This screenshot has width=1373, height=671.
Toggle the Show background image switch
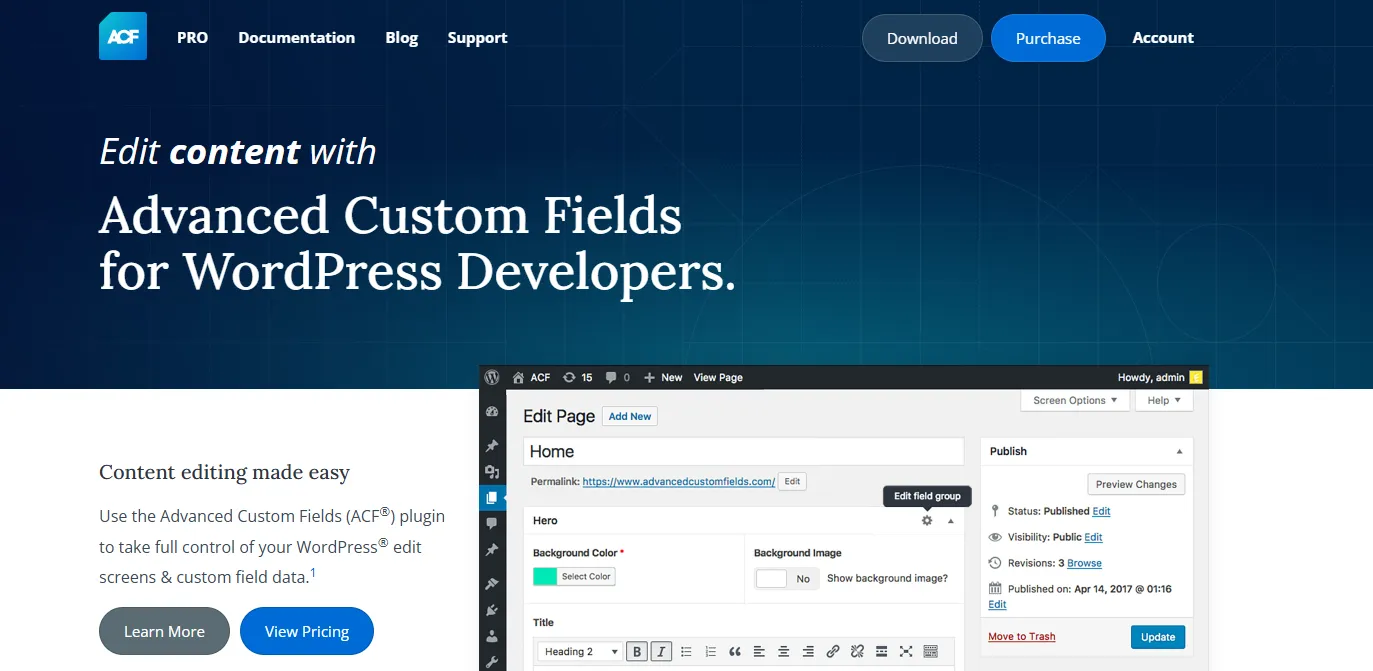[787, 578]
